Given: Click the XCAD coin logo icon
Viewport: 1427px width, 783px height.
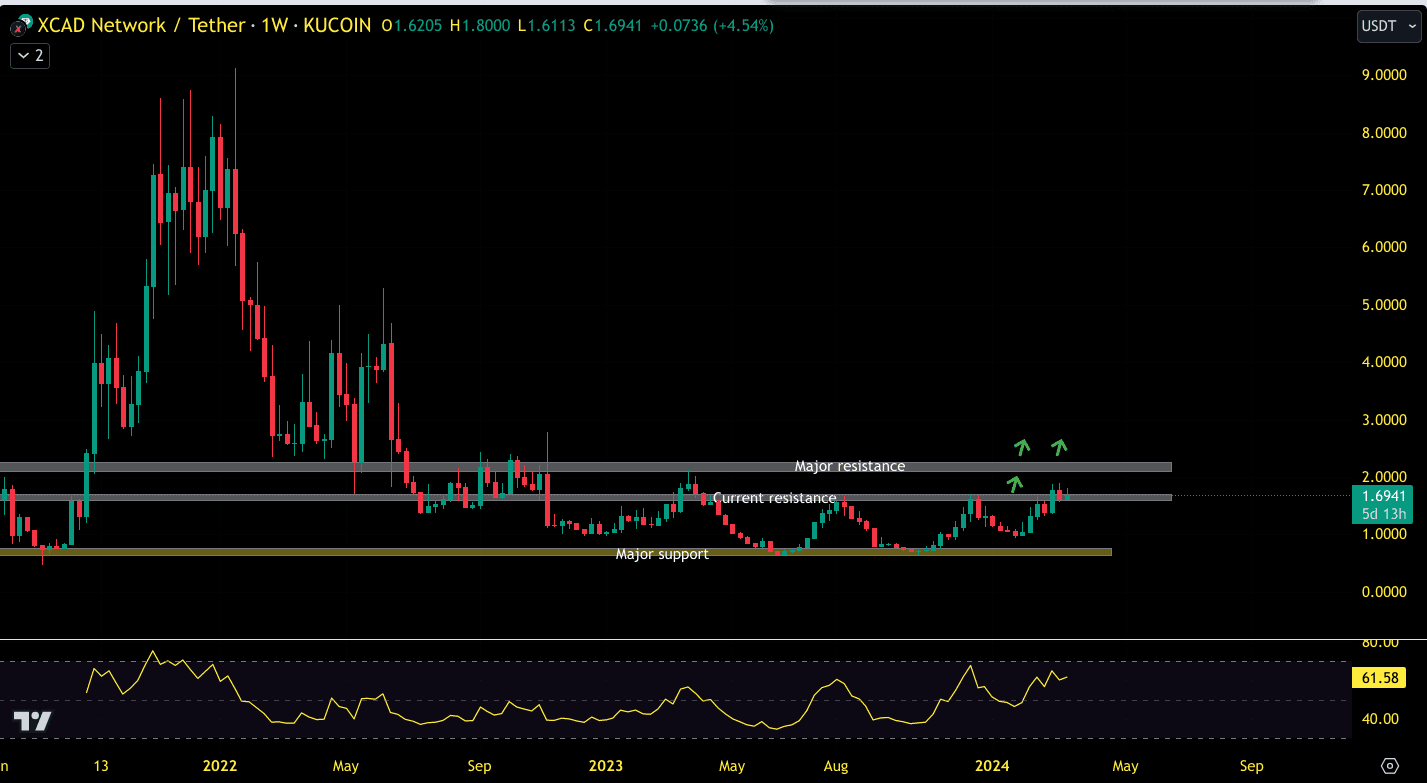Looking at the screenshot, I should [20, 26].
